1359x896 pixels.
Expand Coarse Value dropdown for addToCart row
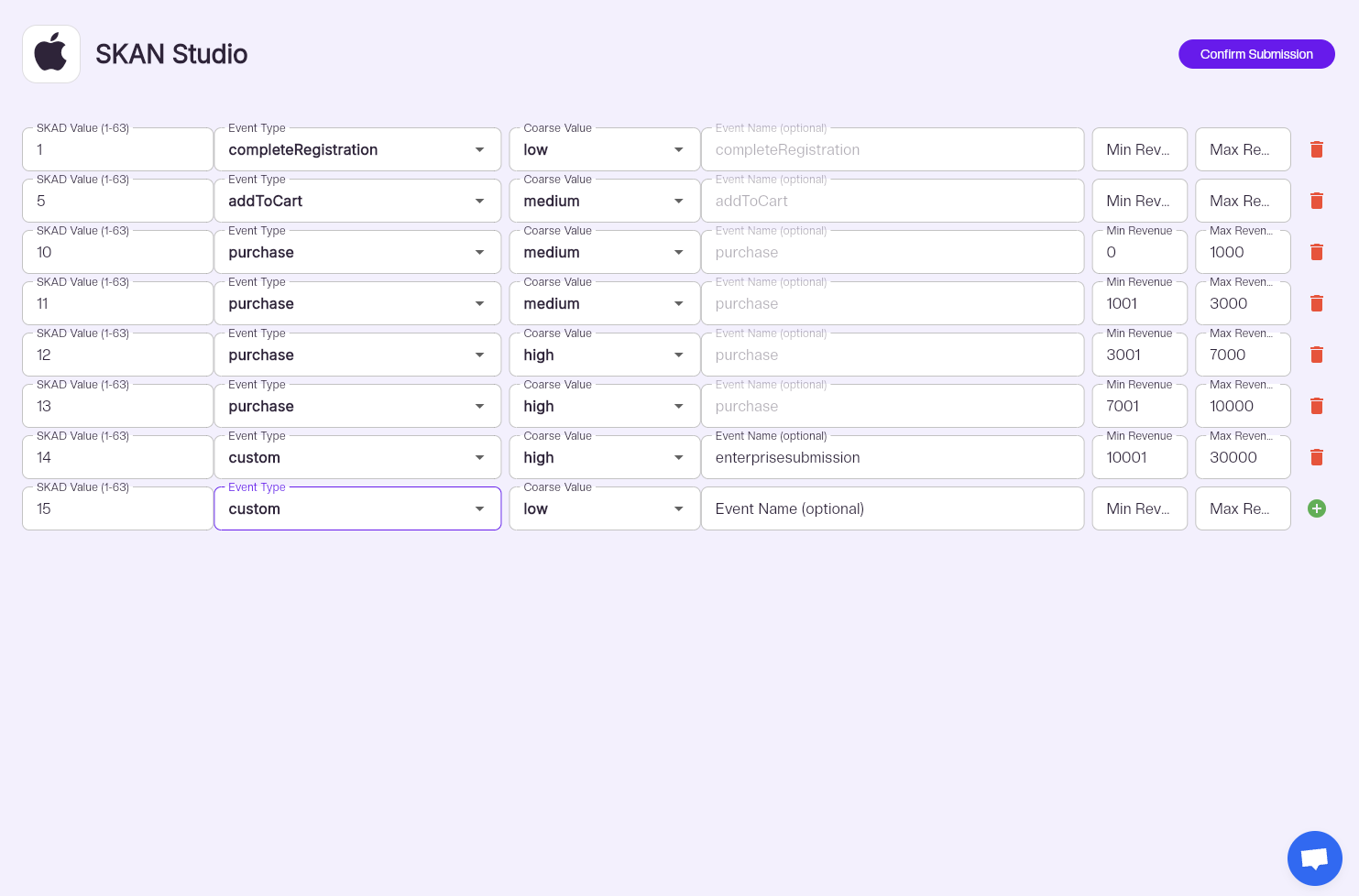click(604, 201)
